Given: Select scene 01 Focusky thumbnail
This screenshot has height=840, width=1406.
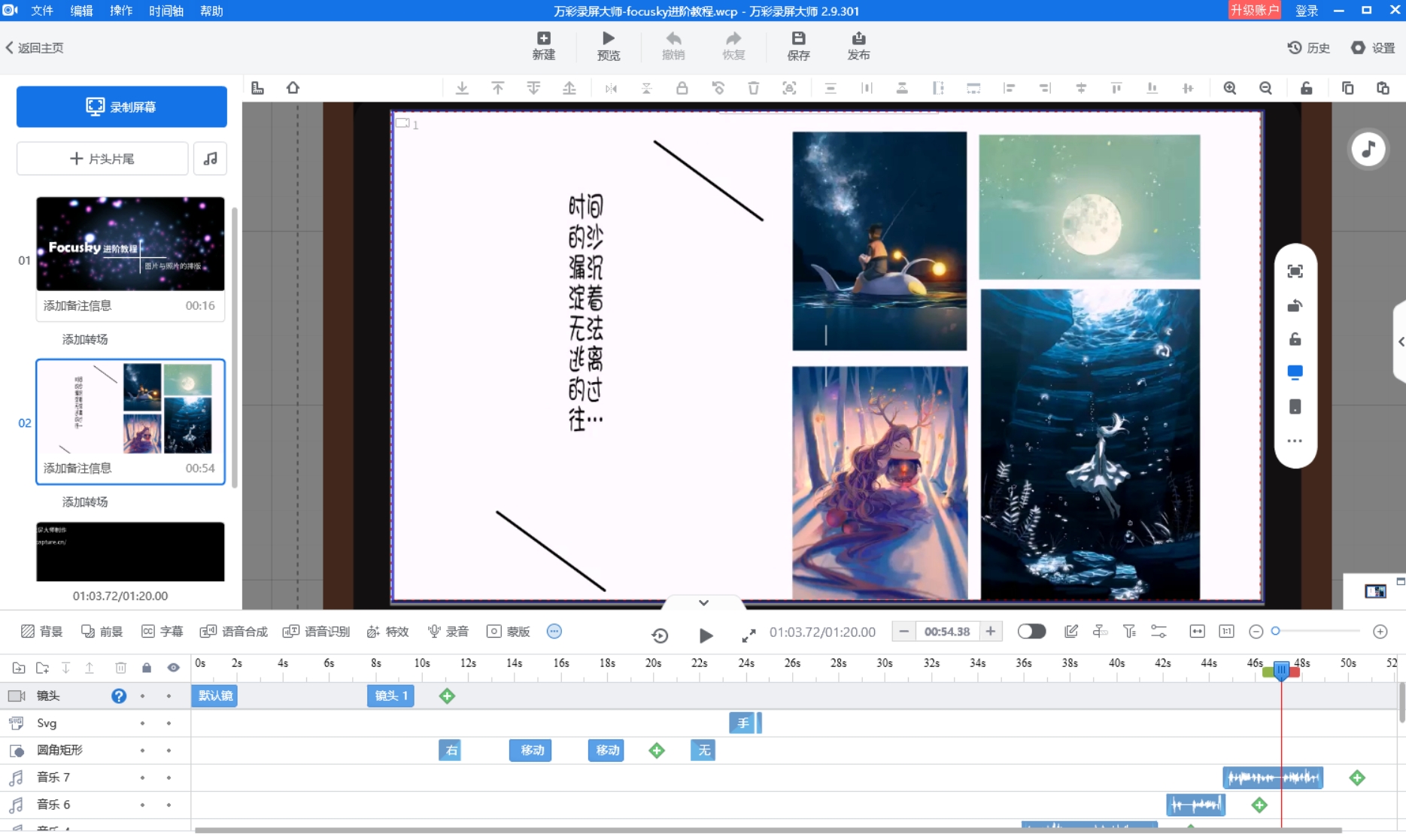Looking at the screenshot, I should (x=130, y=244).
